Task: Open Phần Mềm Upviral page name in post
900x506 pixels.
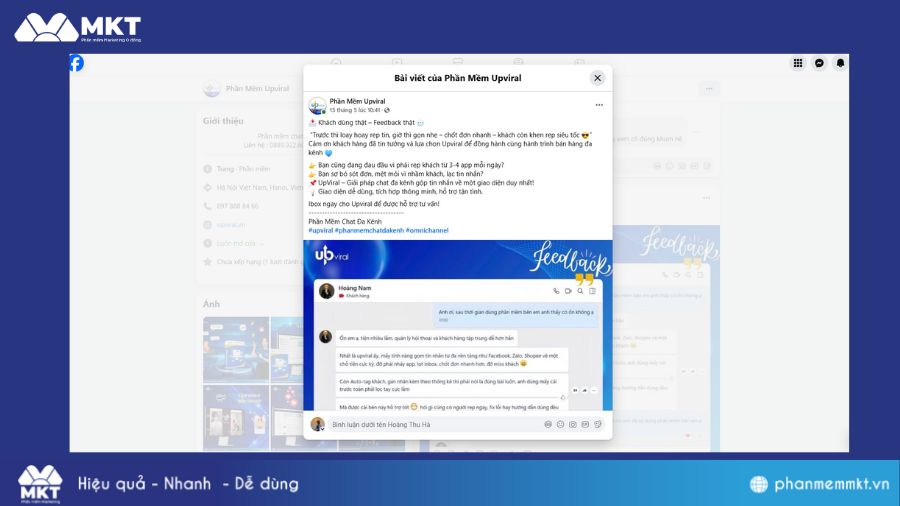Action: (x=357, y=102)
